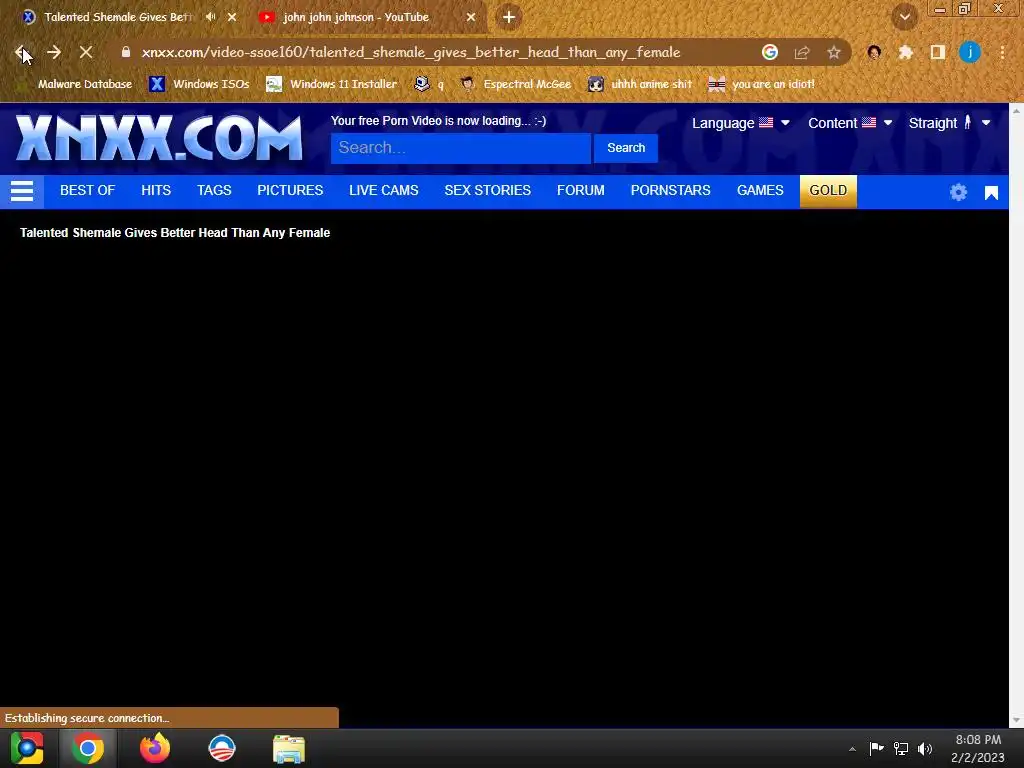Open network status tray icon
The image size is (1024, 768).
click(901, 748)
